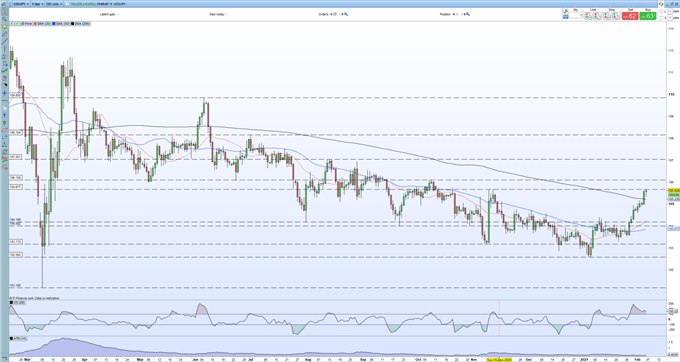
Task: Click the second Stop order icon
Action: tap(616, 16)
